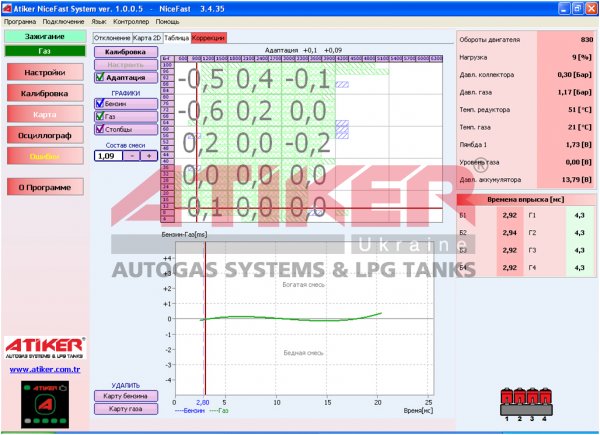This screenshot has width=600, height=435.
Task: Click the Лямбда 1 value 1,73
Action: 579,145
